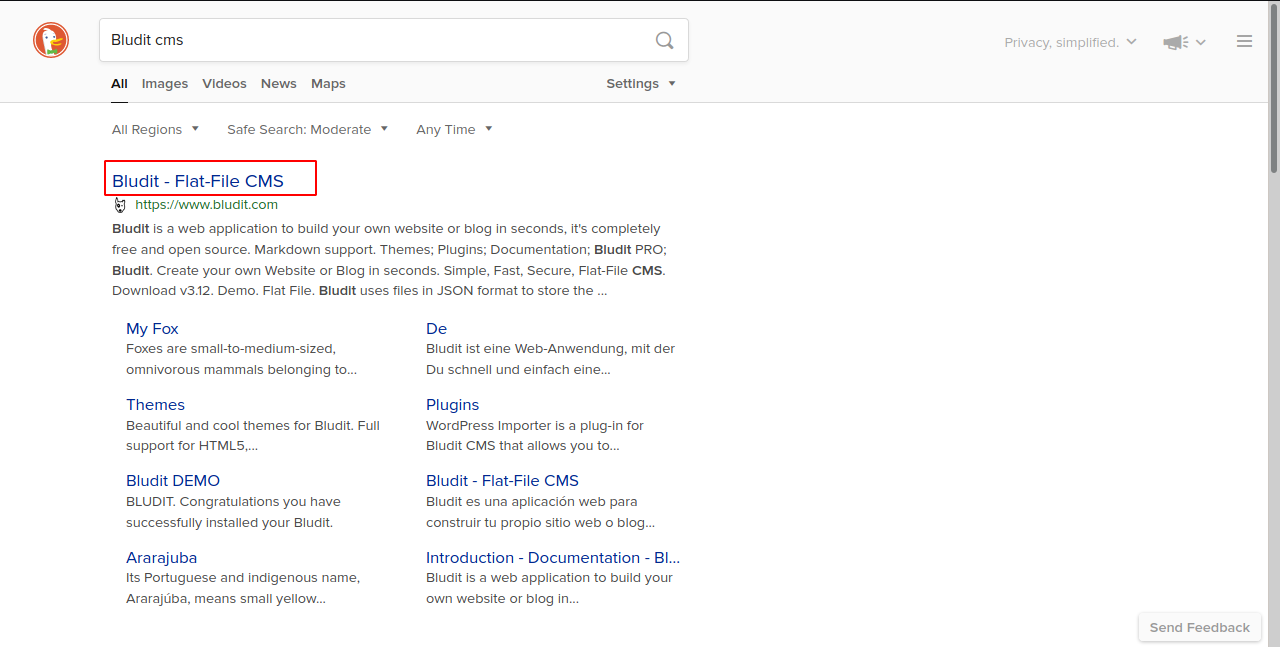Open the sitelink titled Bludit - Flat-File CMS
Viewport: 1280px width, 647px height.
pos(502,481)
